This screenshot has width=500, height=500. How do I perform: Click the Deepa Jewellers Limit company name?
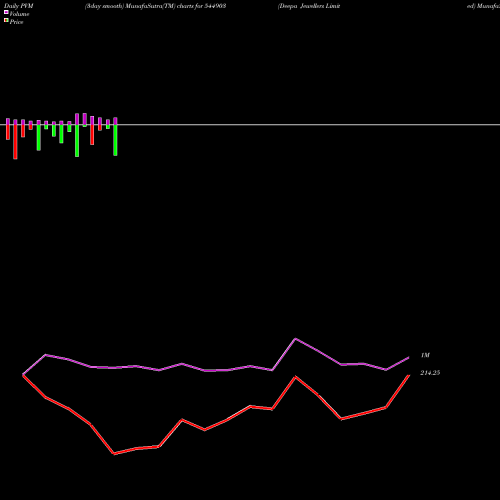[309, 6]
